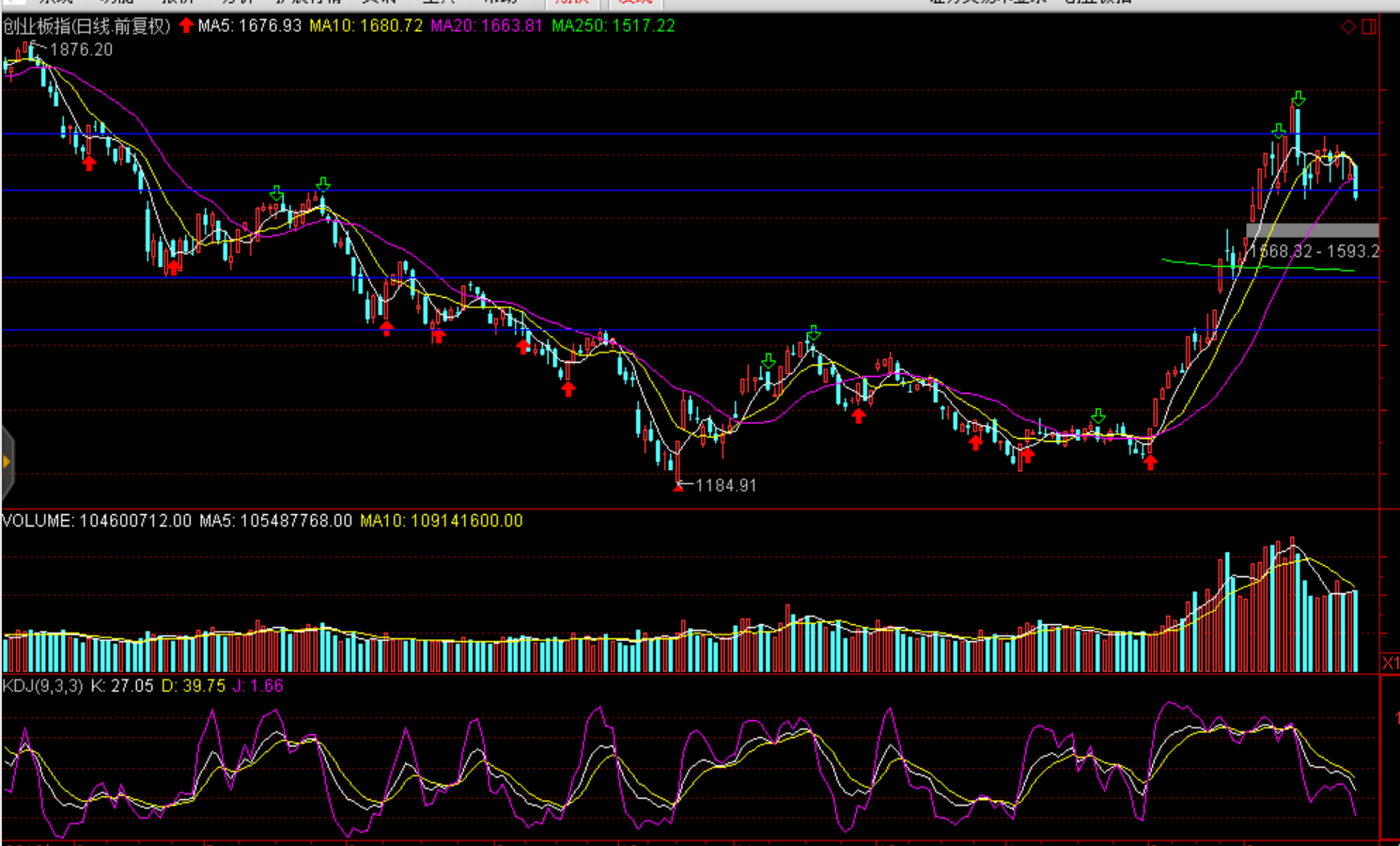Click the rightmost red buy arrow before rally
The image size is (1400, 846).
click(1150, 462)
